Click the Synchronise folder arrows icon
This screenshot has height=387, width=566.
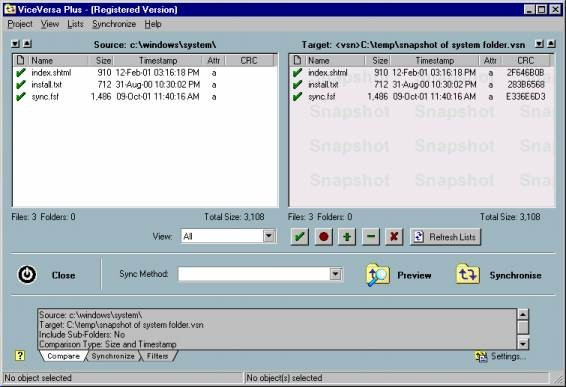[468, 274]
